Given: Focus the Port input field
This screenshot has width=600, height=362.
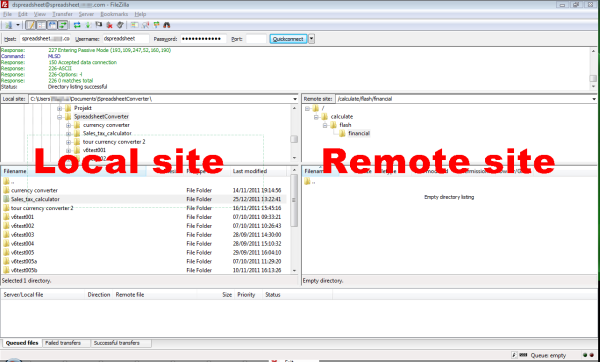Looking at the screenshot, I should (256, 39).
